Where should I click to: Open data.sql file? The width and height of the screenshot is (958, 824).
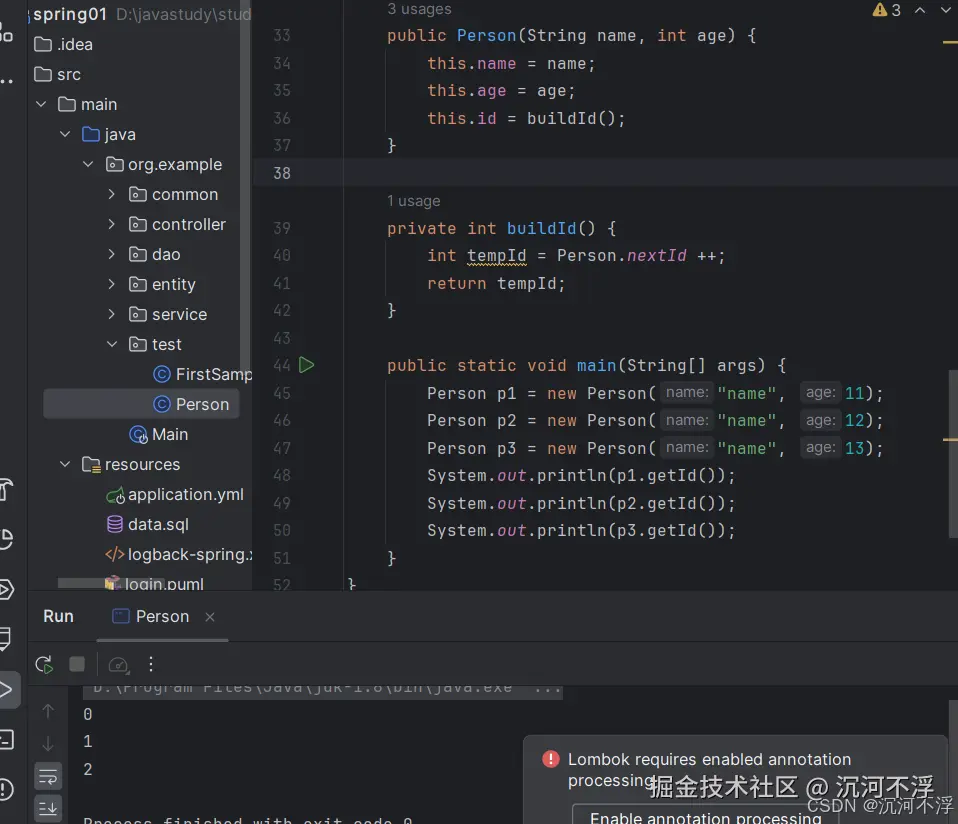148,525
